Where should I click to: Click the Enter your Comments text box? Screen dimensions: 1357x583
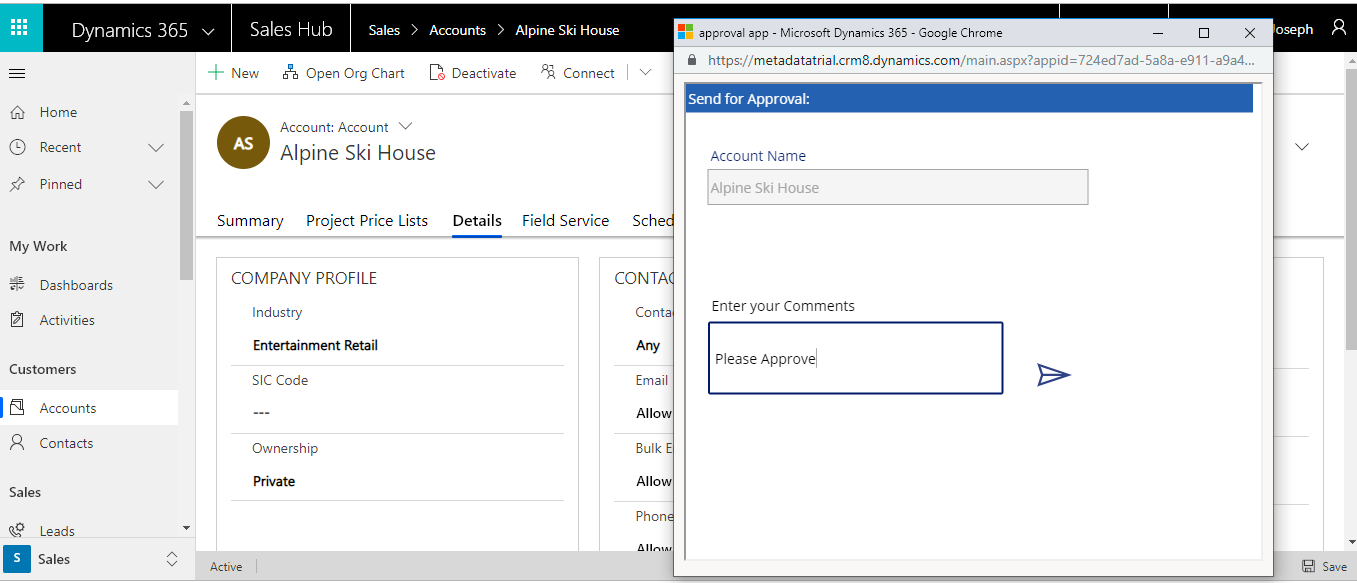point(855,358)
